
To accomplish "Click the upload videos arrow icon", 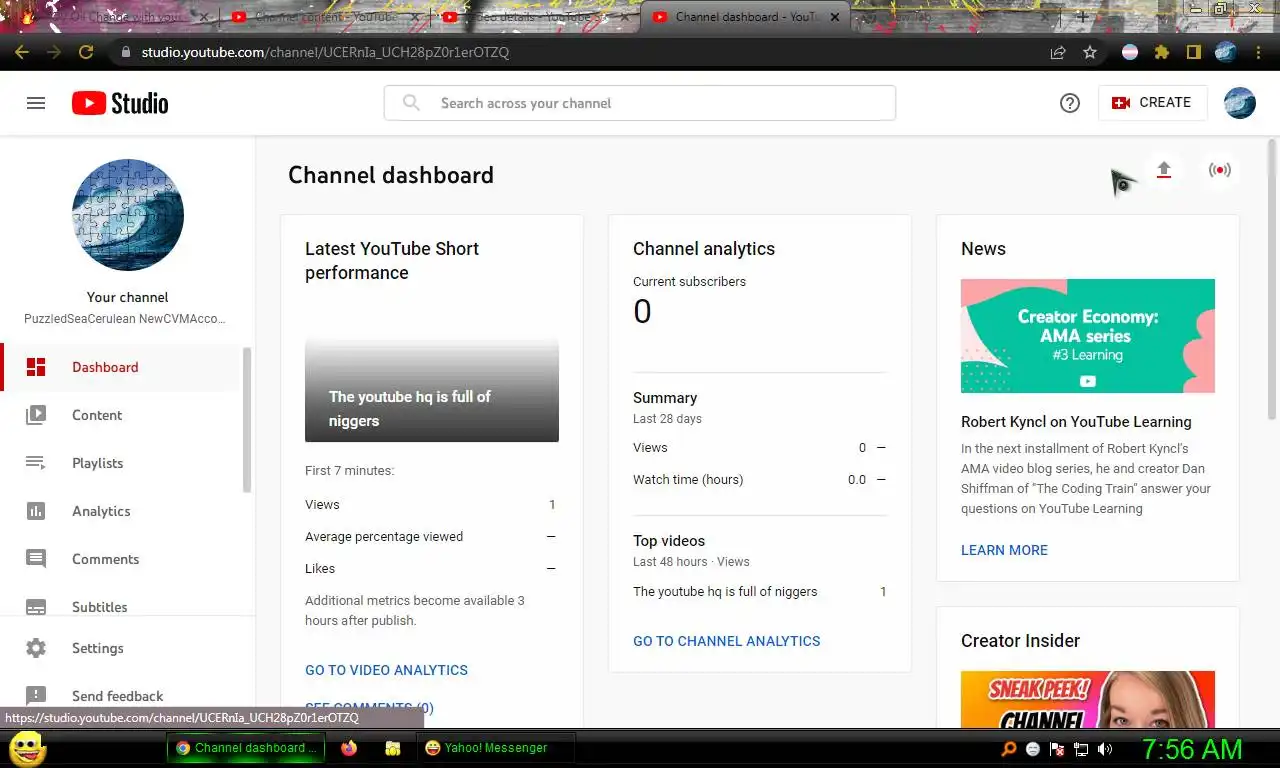I will [x=1163, y=170].
